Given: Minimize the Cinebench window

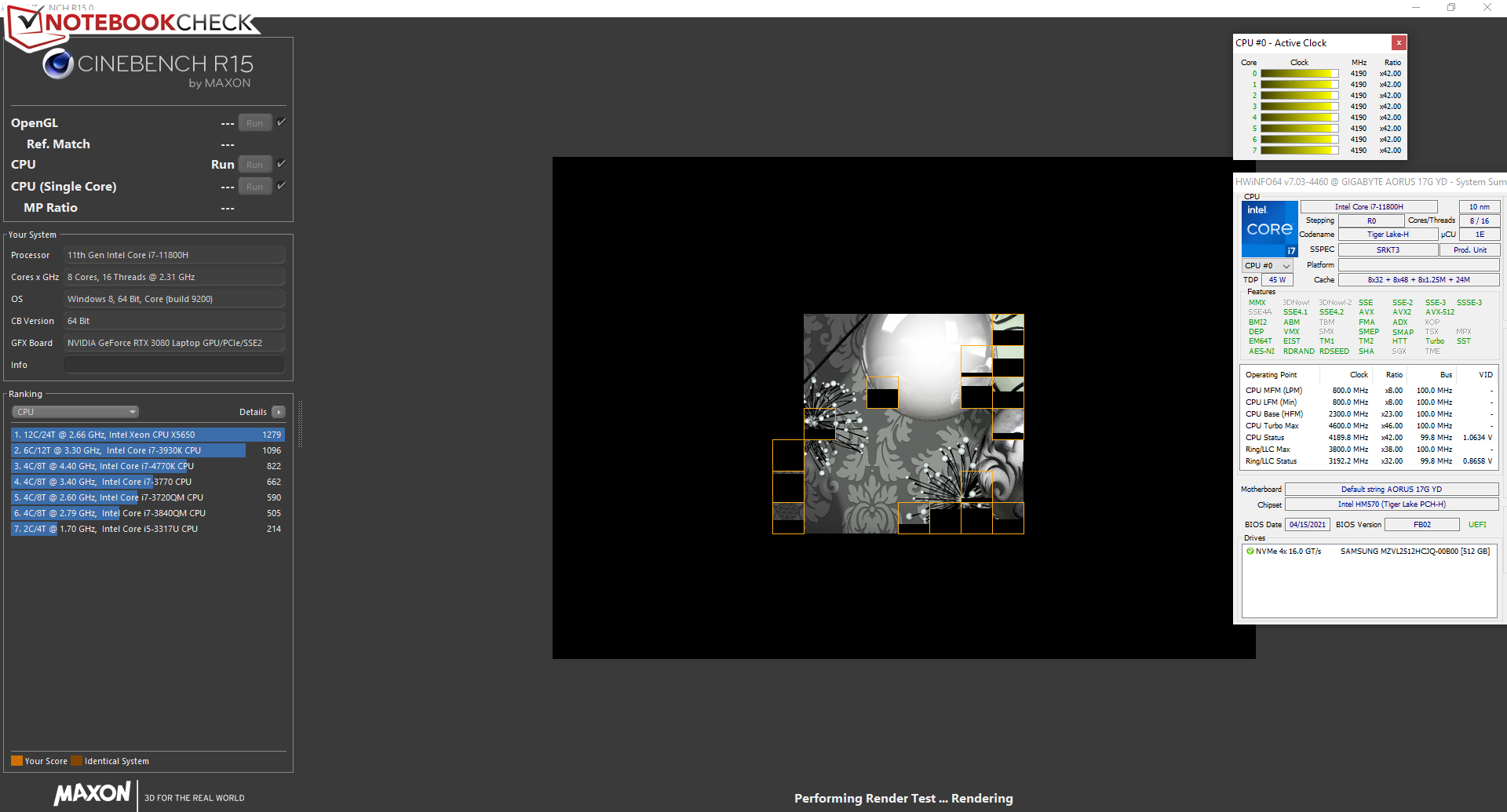Looking at the screenshot, I should point(1416,8).
